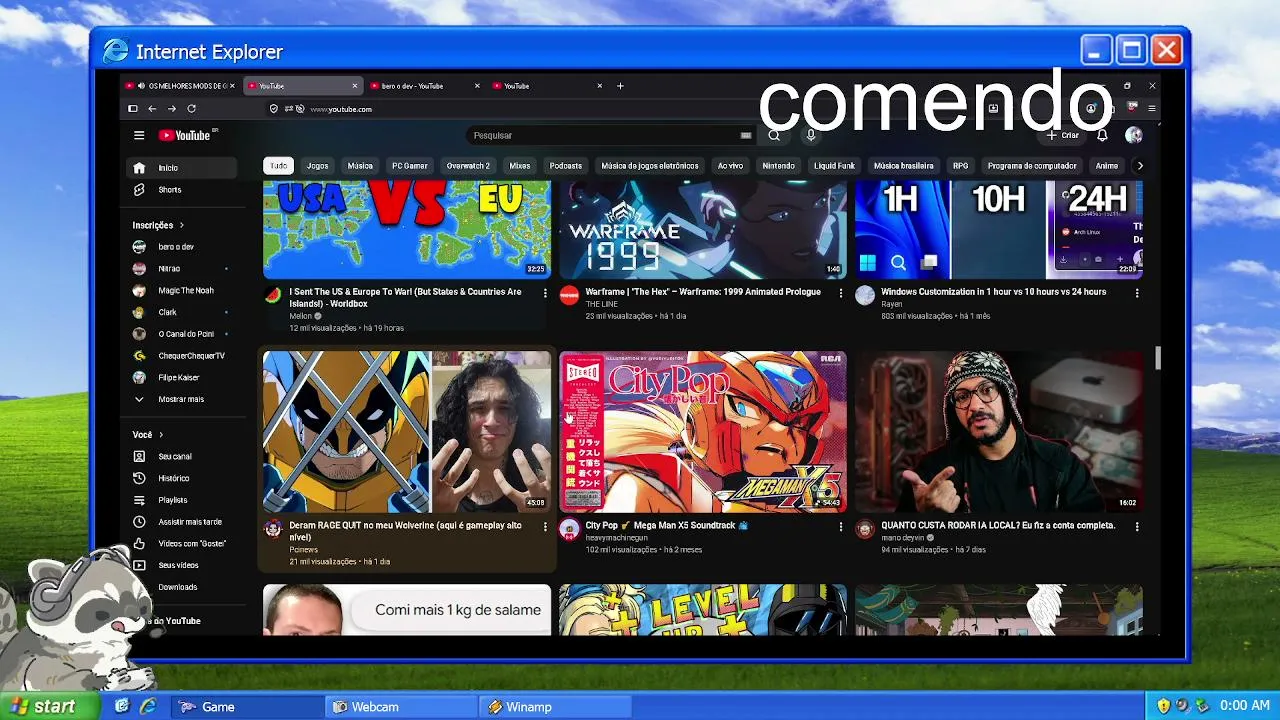The width and height of the screenshot is (1280, 720).
Task: Select the 'Podcasts' filter chip
Action: [x=566, y=166]
